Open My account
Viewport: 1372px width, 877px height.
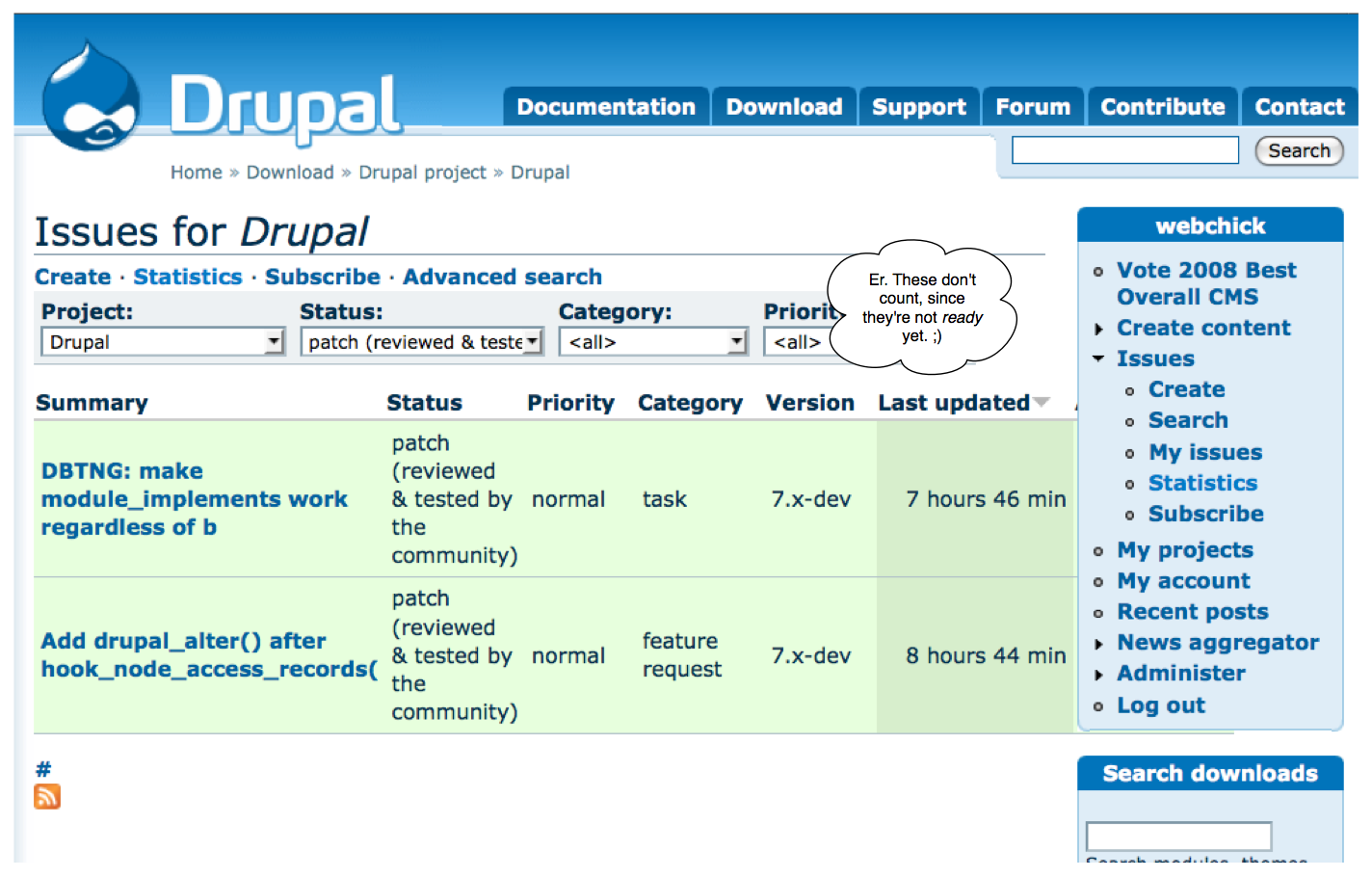coord(1183,581)
